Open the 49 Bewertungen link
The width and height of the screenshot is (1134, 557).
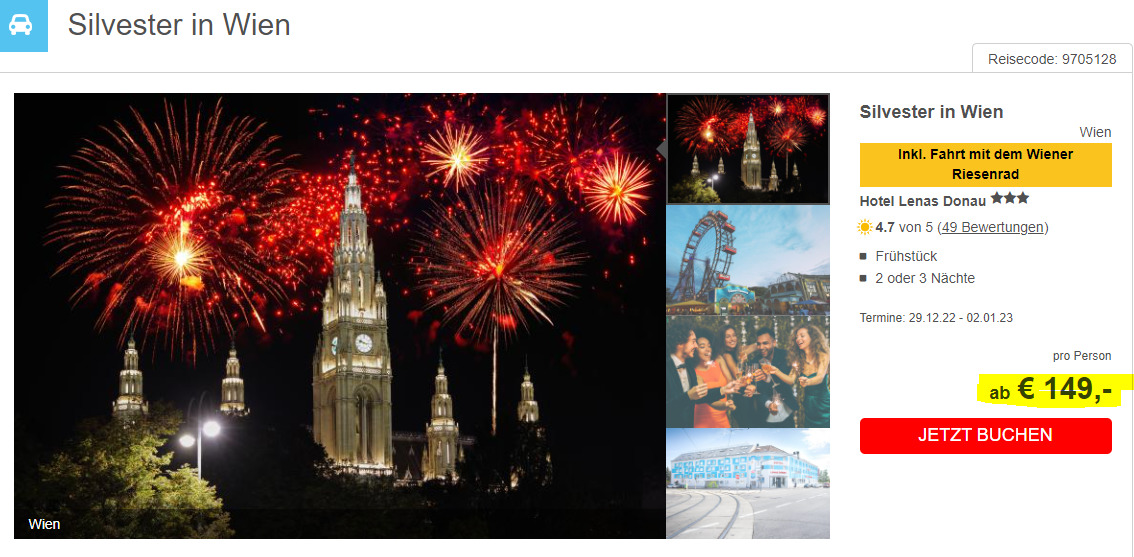(x=992, y=228)
